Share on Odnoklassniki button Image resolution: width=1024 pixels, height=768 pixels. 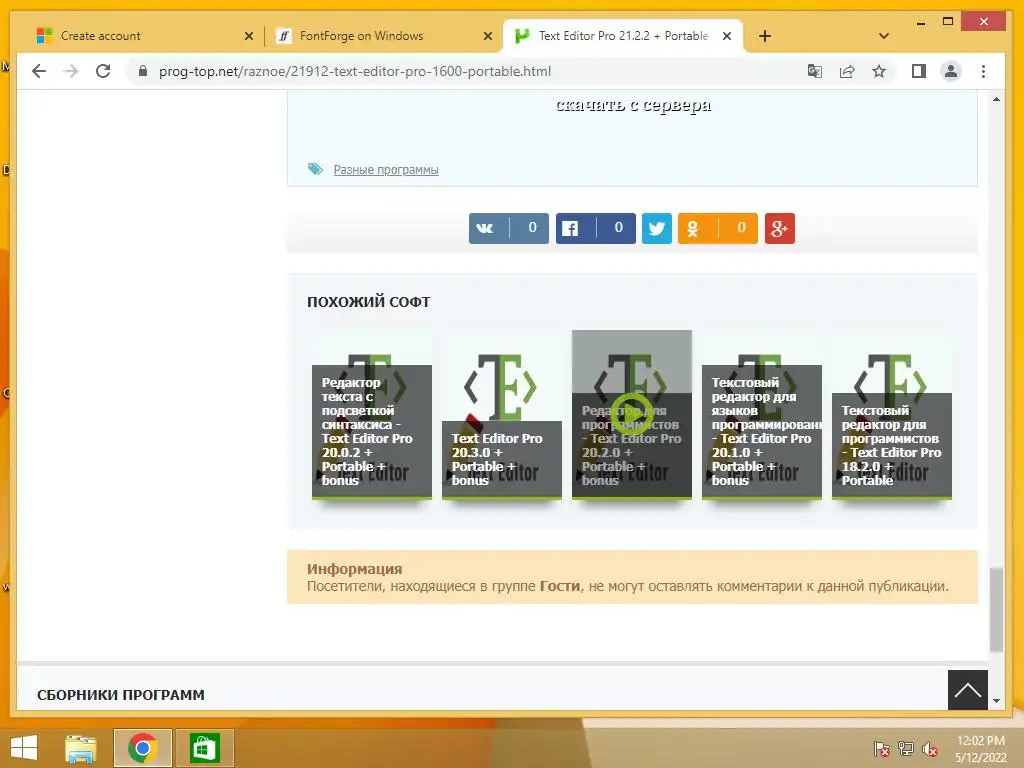pos(718,228)
